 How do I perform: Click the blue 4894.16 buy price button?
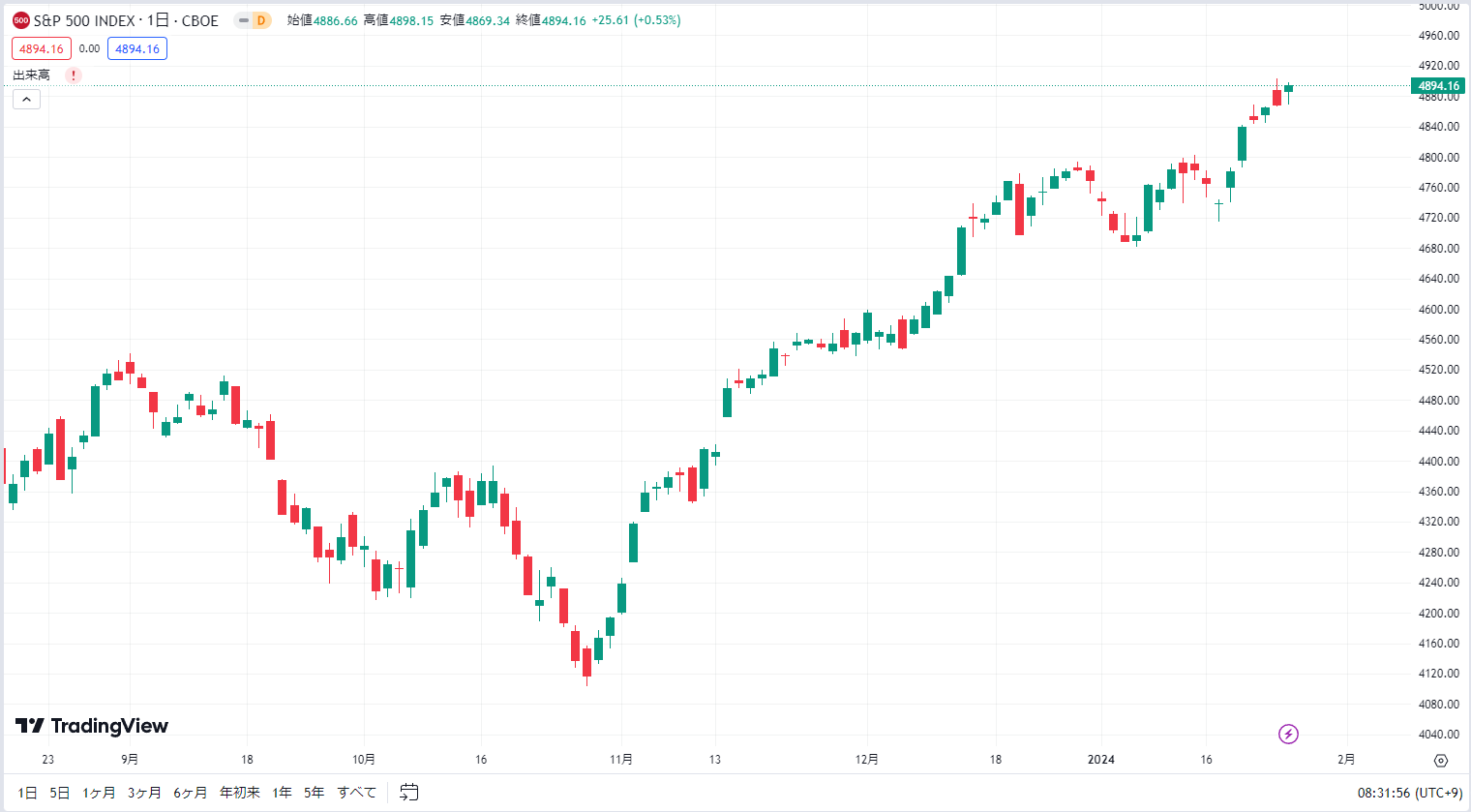click(x=137, y=48)
